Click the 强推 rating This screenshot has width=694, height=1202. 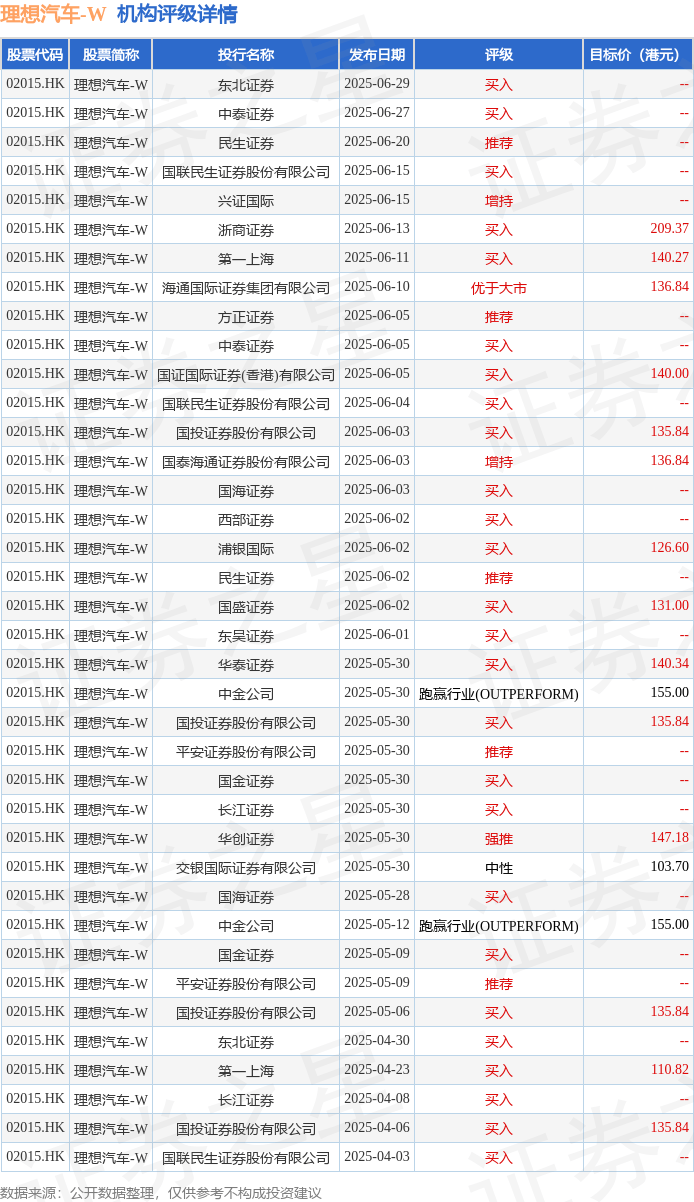pos(499,839)
